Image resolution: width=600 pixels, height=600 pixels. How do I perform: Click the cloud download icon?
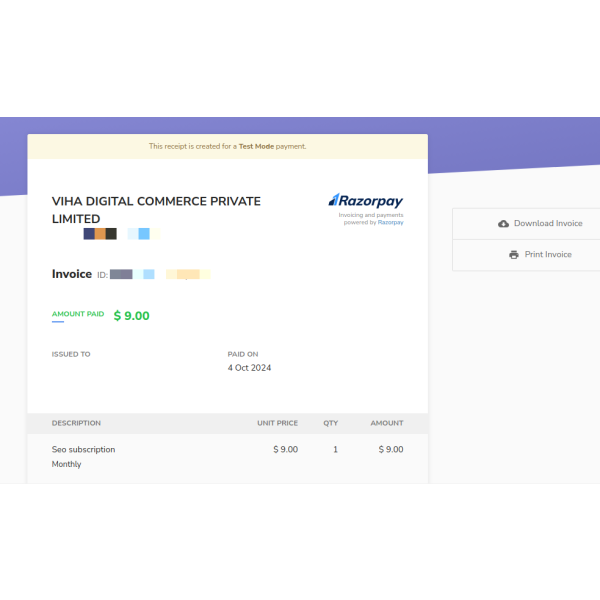(503, 224)
